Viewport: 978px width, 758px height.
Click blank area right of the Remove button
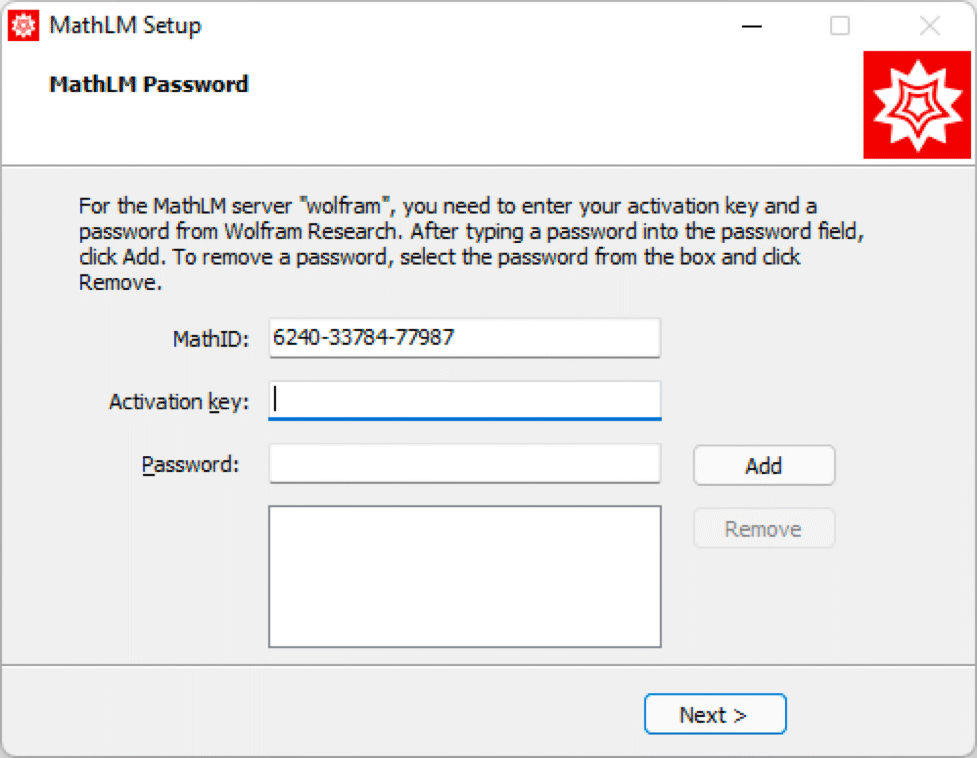click(x=900, y=529)
